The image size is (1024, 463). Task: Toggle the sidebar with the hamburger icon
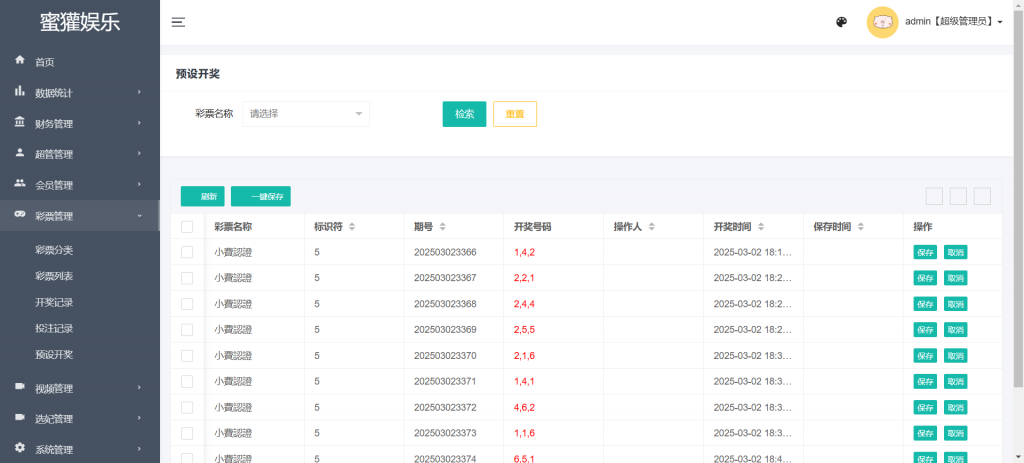click(178, 22)
